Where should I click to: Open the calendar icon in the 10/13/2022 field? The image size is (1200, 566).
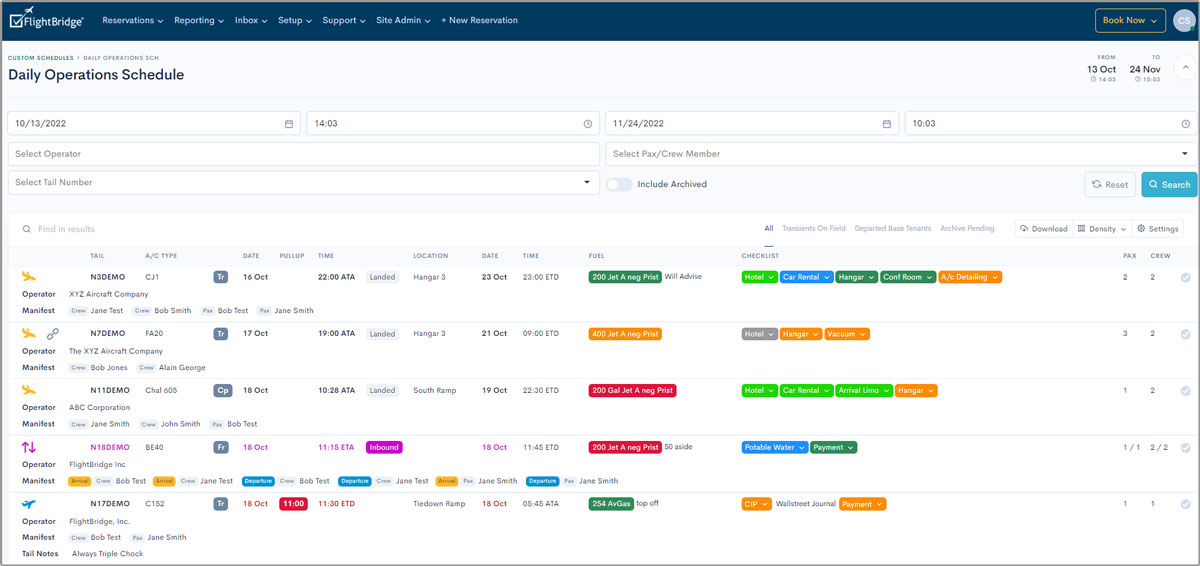point(289,124)
